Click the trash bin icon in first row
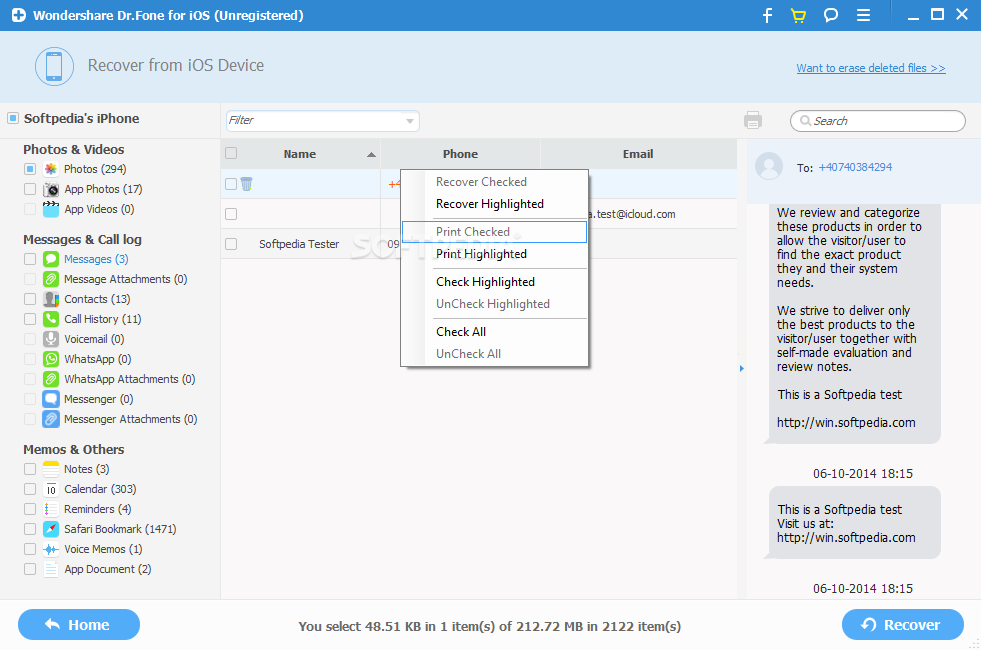 tap(247, 184)
